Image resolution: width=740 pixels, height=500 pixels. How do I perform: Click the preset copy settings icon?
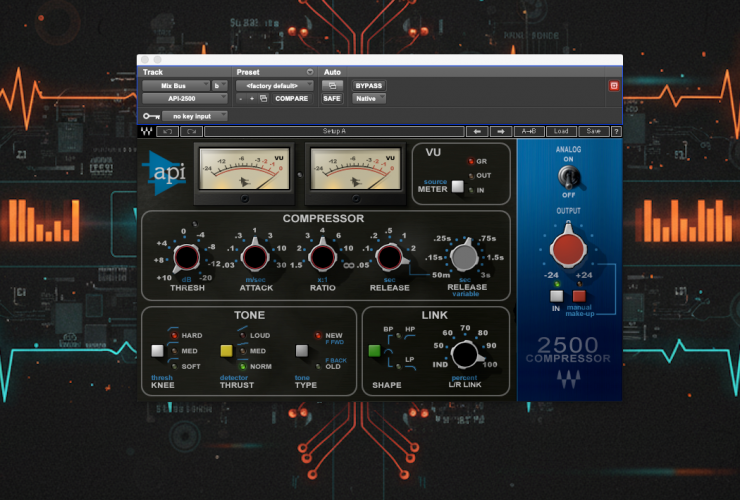point(264,98)
